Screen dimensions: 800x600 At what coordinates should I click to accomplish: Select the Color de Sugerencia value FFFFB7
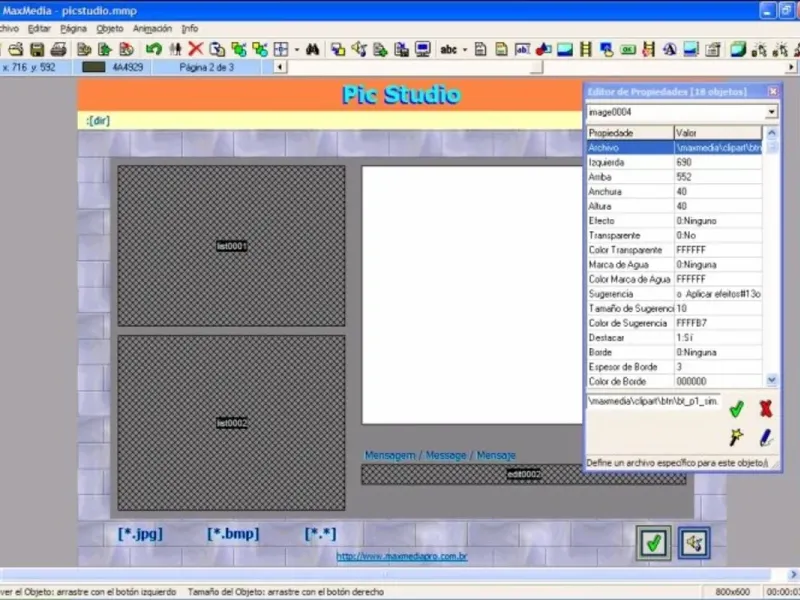[717, 323]
